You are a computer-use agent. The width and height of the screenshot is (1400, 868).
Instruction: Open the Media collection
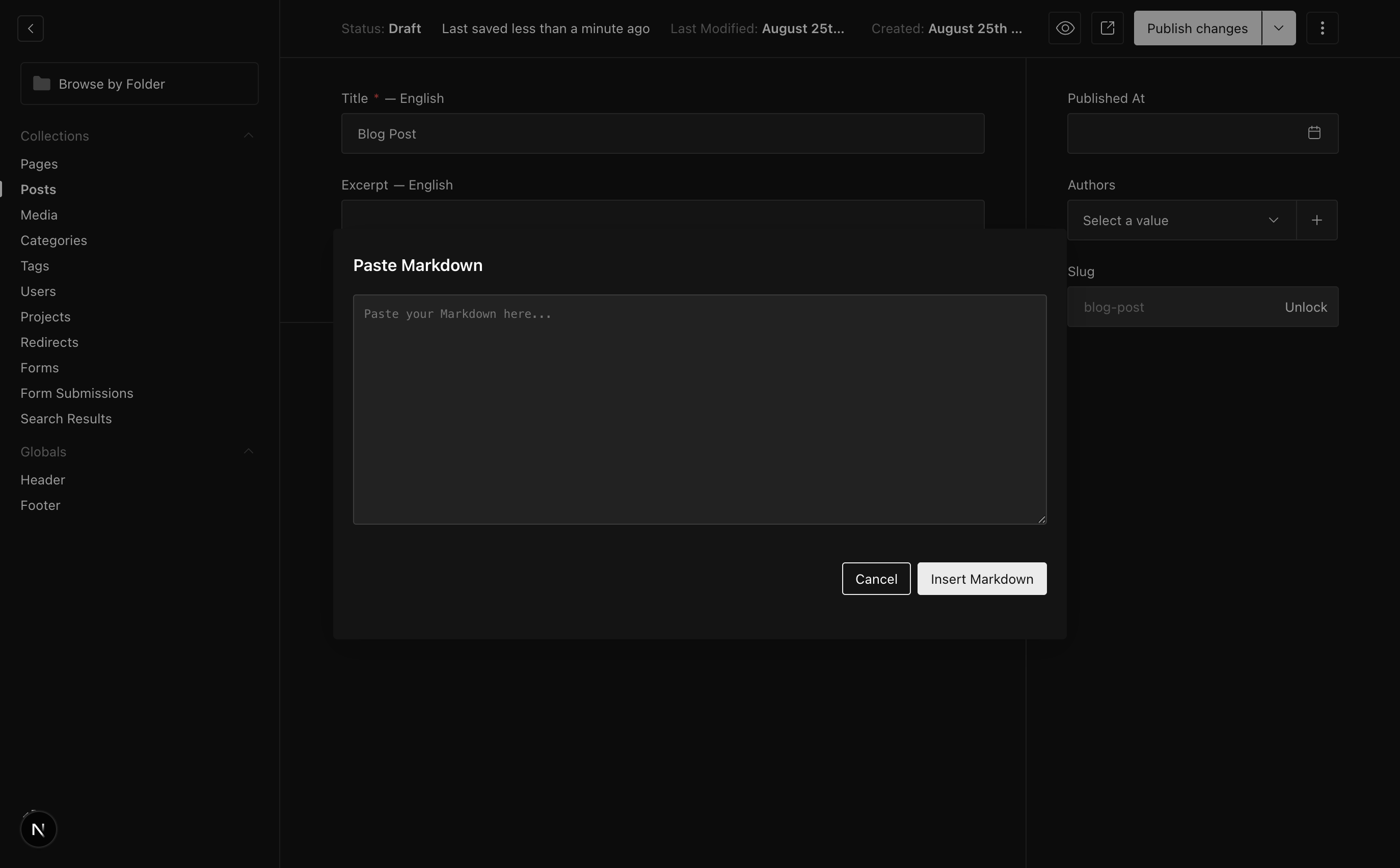click(x=39, y=214)
